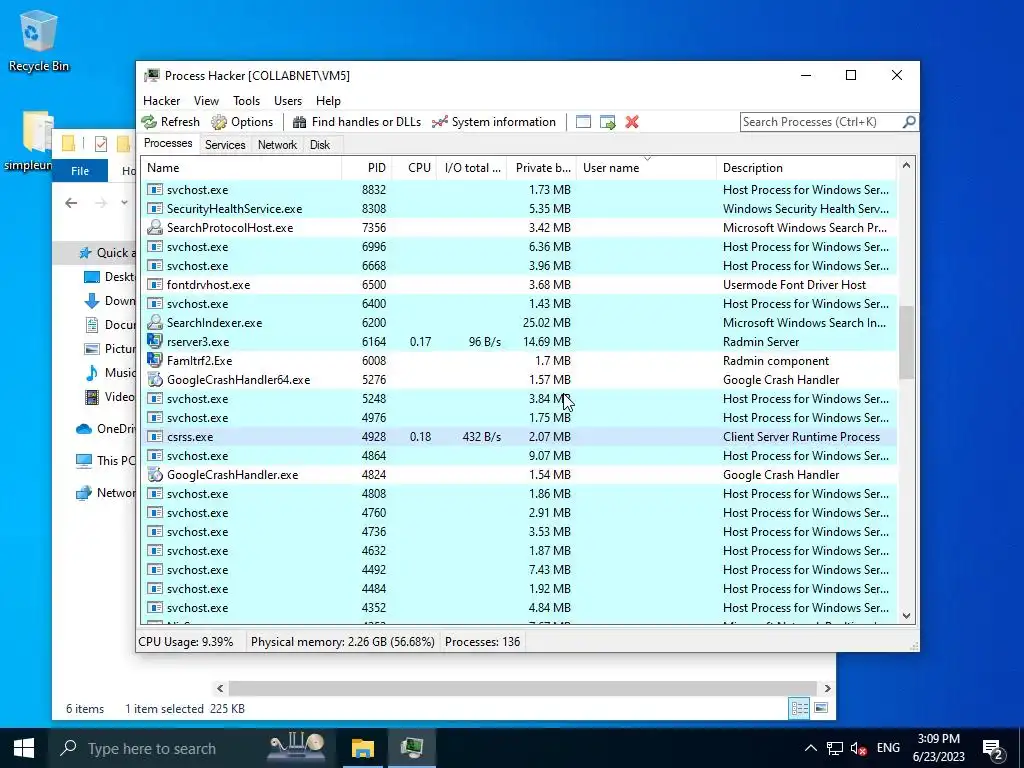The height and width of the screenshot is (768, 1024).
Task: Open Options with the gear icon
Action: tap(219, 122)
